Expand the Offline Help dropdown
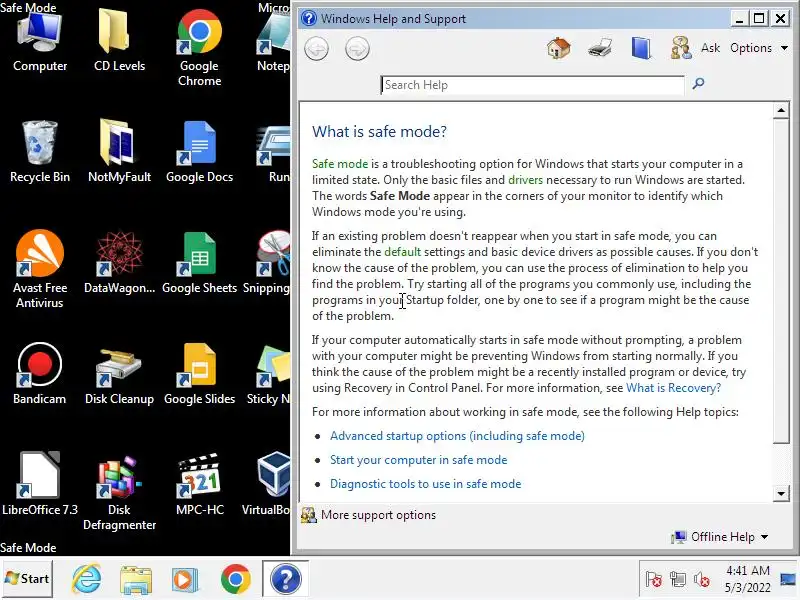800x600 pixels. 721,537
